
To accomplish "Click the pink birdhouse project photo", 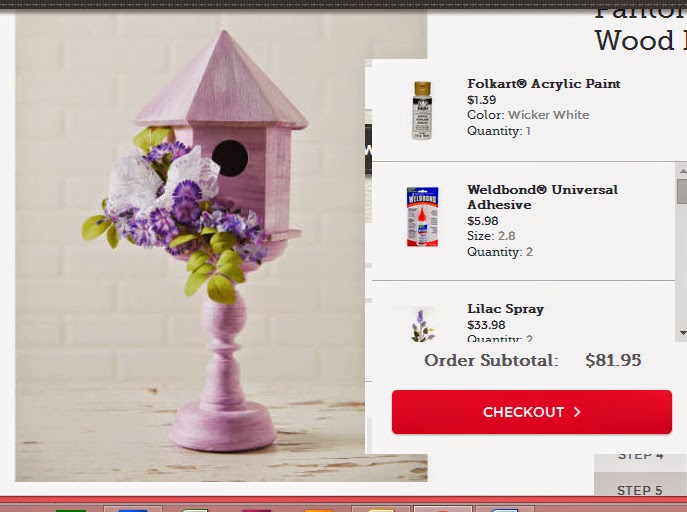I will [x=190, y=247].
